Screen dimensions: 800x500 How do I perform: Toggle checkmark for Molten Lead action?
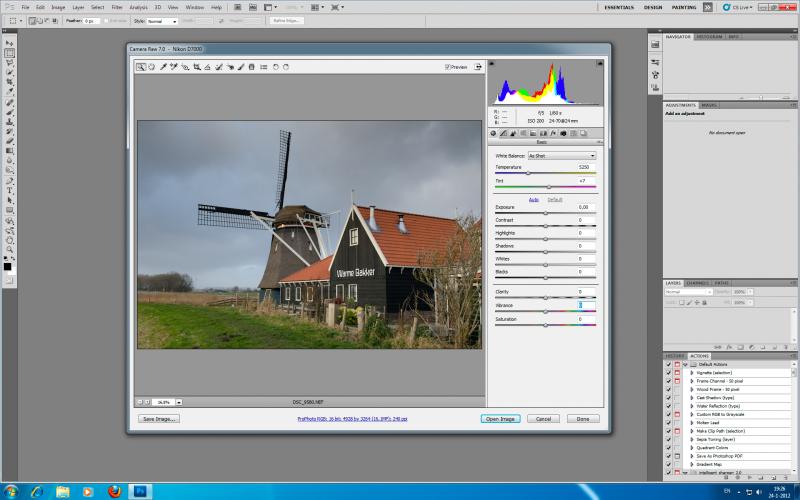pyautogui.click(x=668, y=422)
